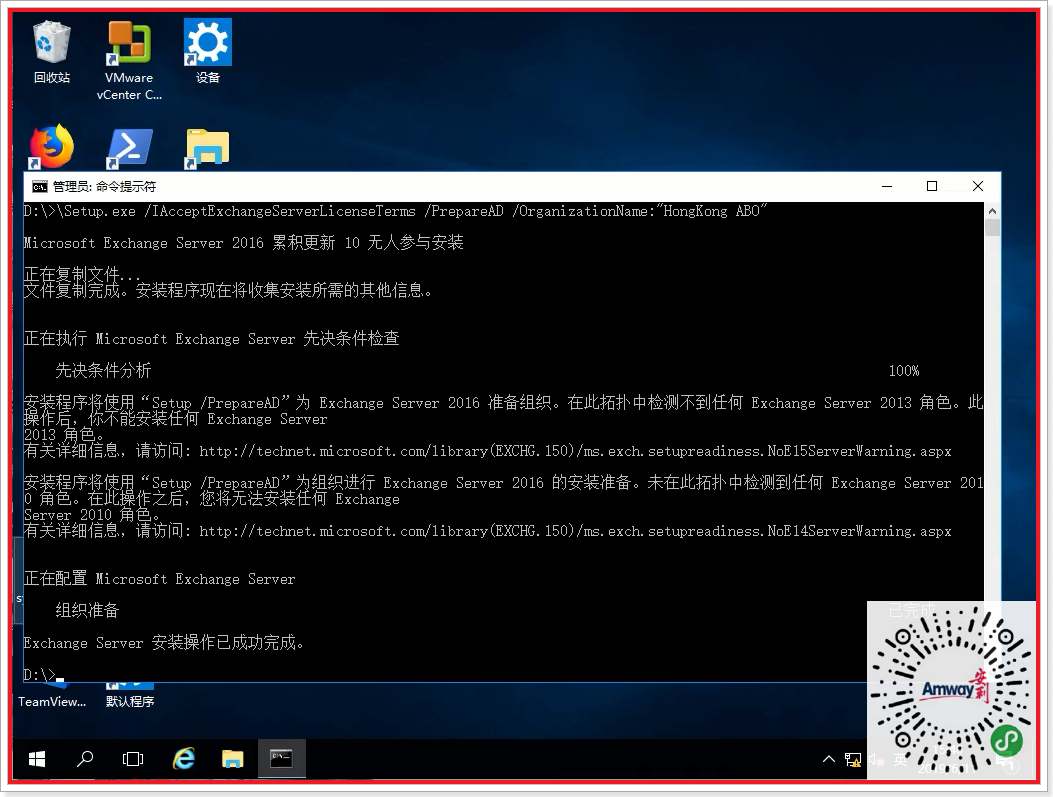Click "正在执行 Microsoft Exchange Server 先决条件检查" line
Screen dimensions: 1053x797
[x=212, y=338]
